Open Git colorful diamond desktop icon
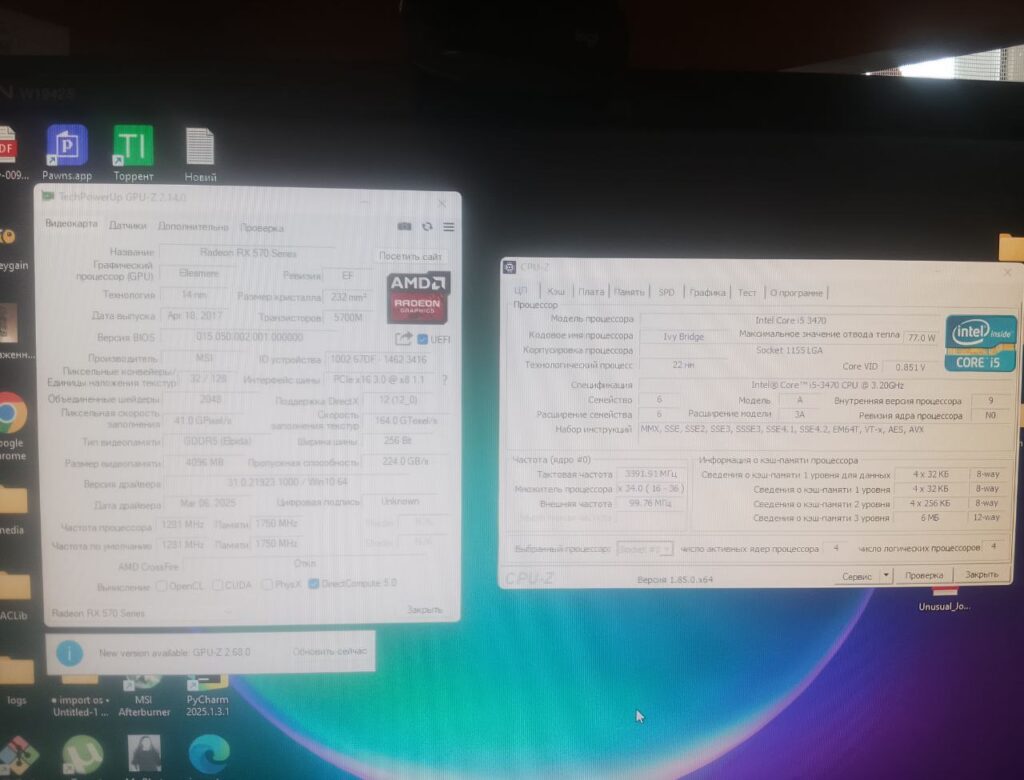 point(18,756)
